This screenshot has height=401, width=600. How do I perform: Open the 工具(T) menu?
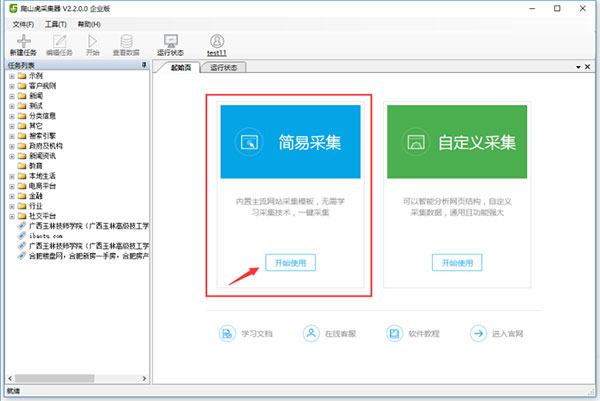[x=56, y=24]
